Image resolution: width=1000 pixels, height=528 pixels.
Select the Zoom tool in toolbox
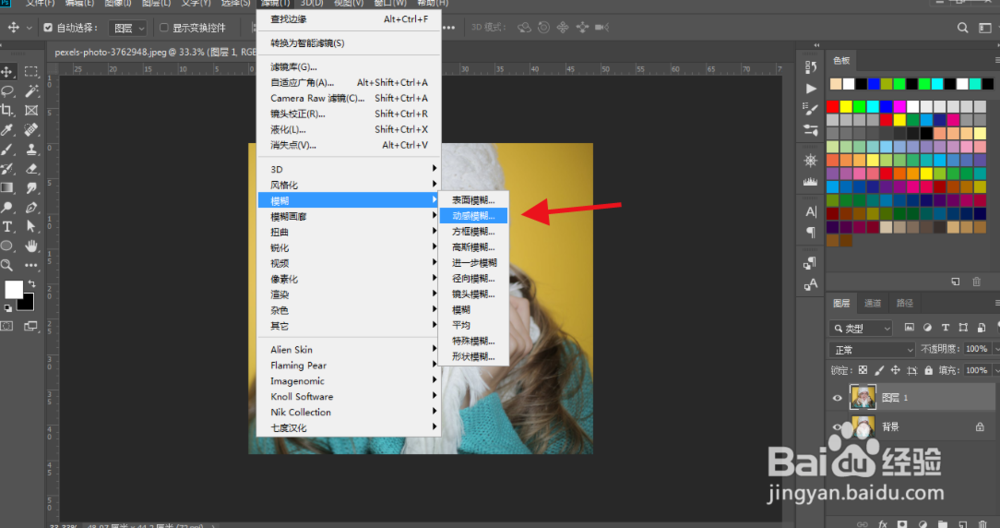[7, 265]
